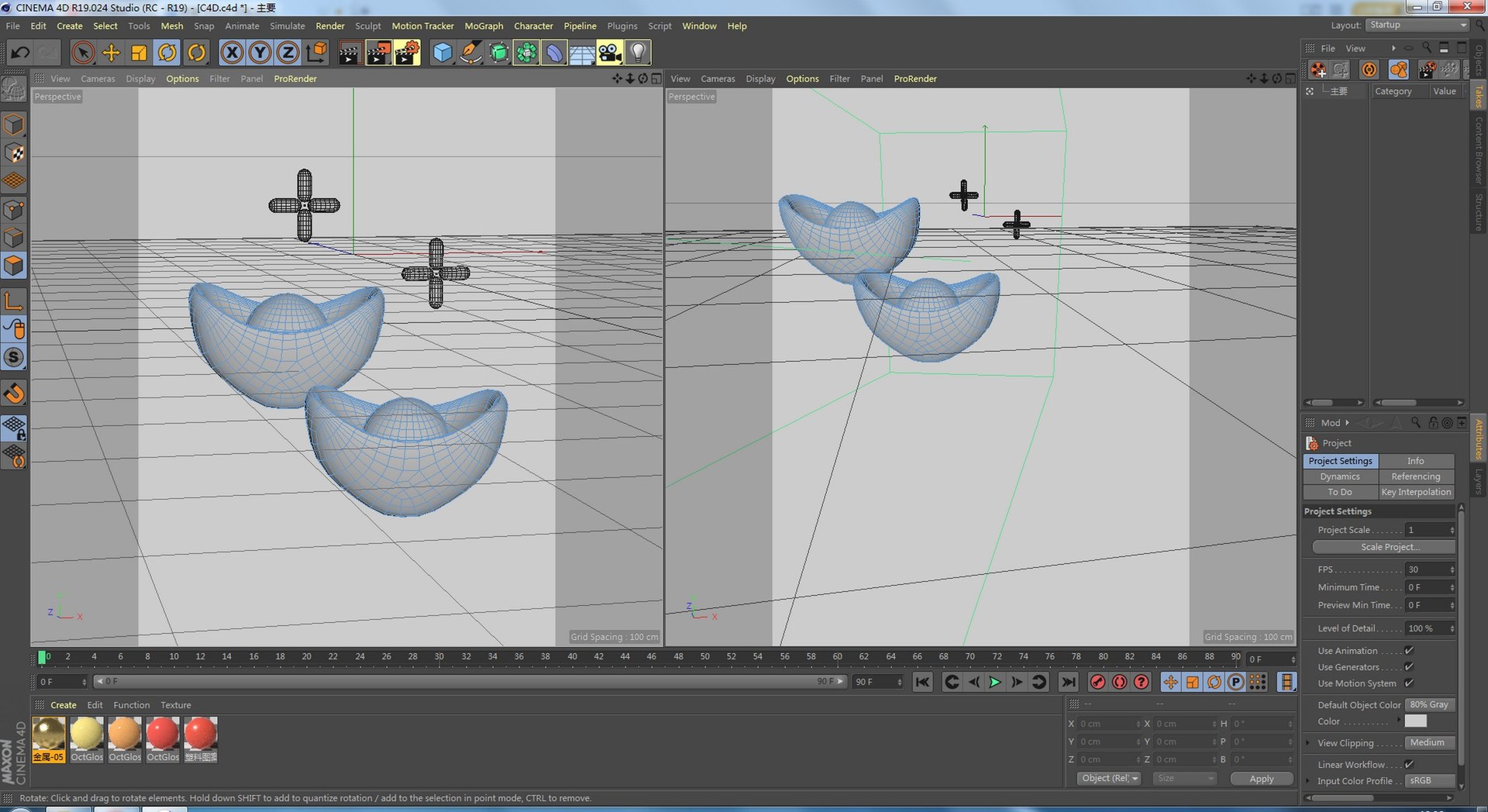Toggle Y axis lock
This screenshot has width=1488, height=812.
coord(260,53)
